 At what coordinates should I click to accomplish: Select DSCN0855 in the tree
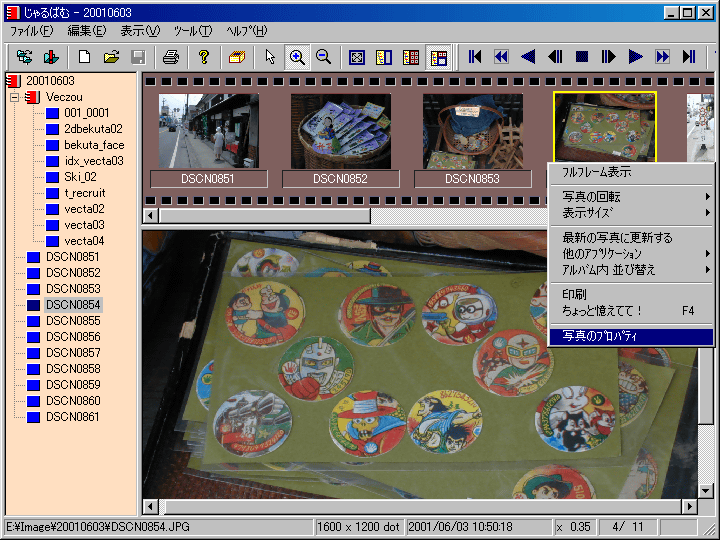[x=73, y=321]
